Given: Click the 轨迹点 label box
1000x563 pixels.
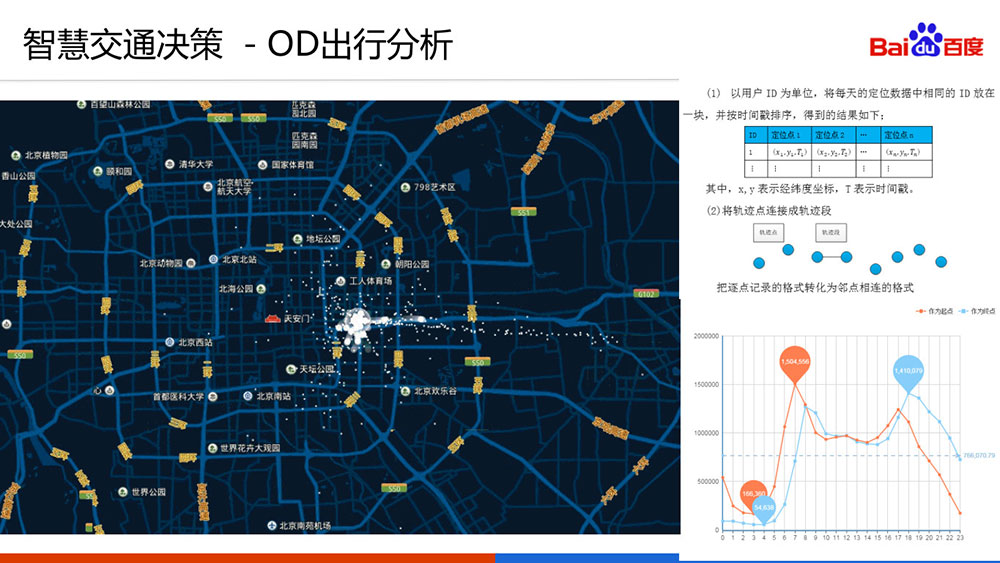Looking at the screenshot, I should pyautogui.click(x=768, y=233).
